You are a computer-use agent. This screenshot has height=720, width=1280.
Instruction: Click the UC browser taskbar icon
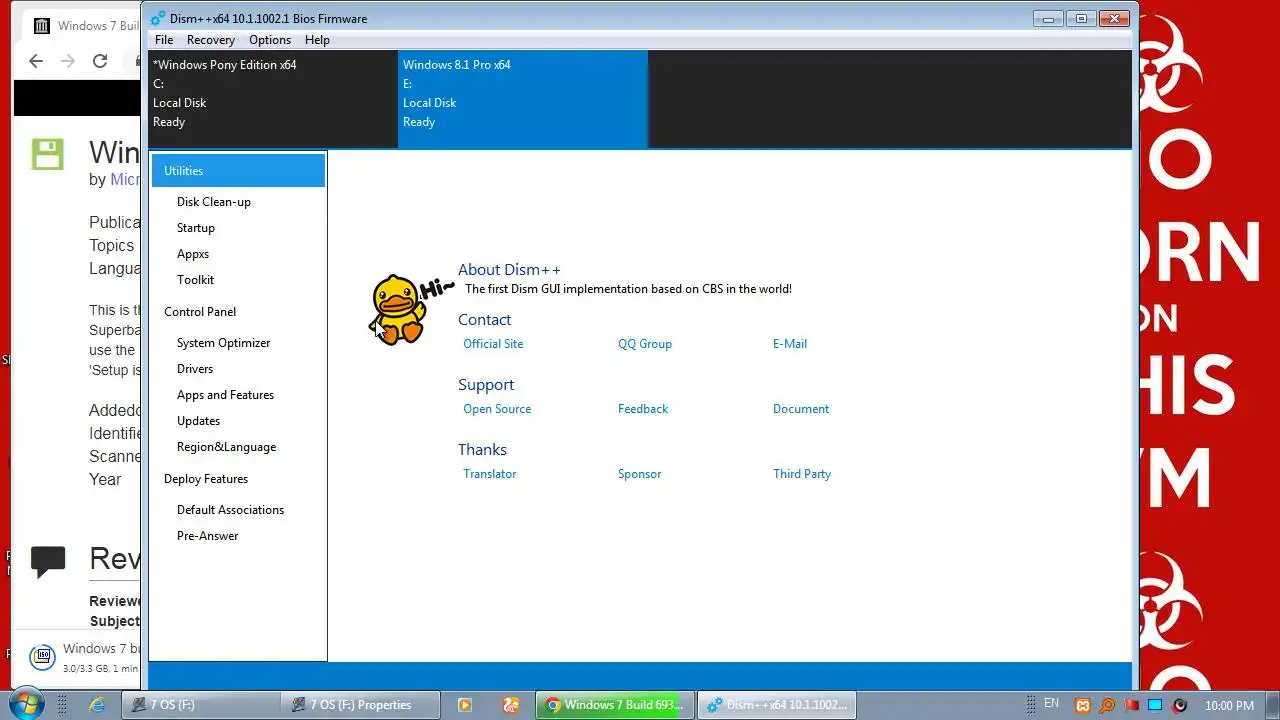tap(511, 705)
